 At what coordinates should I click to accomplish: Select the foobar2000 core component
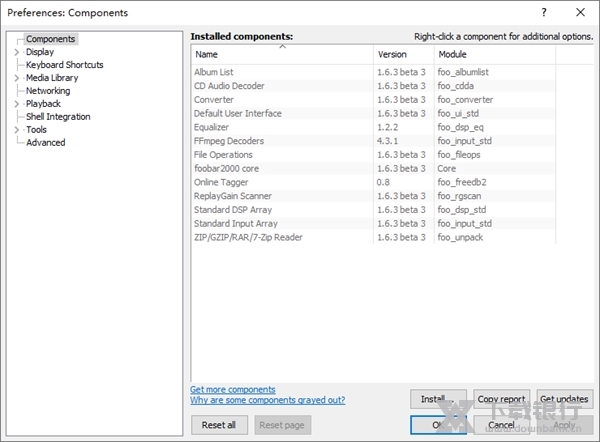coord(373,168)
